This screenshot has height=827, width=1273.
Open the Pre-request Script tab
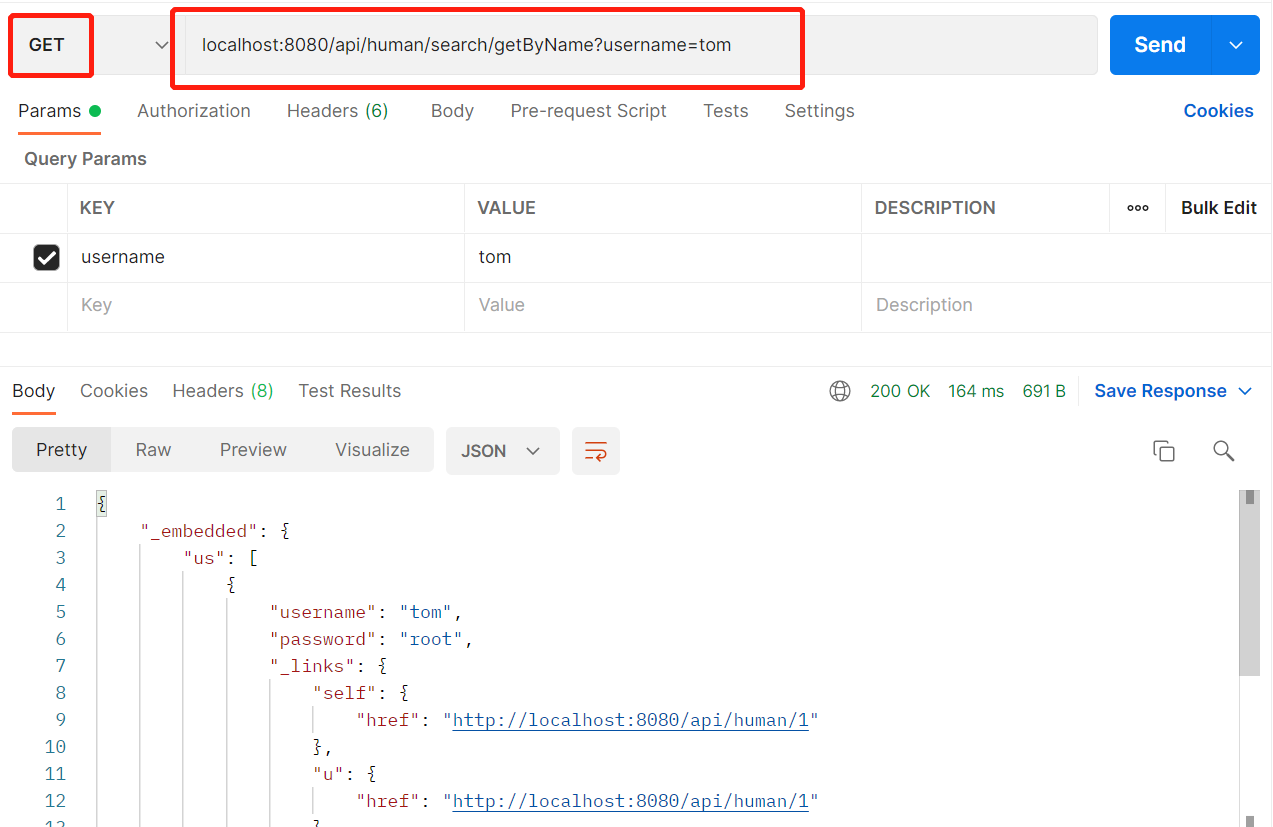point(588,111)
